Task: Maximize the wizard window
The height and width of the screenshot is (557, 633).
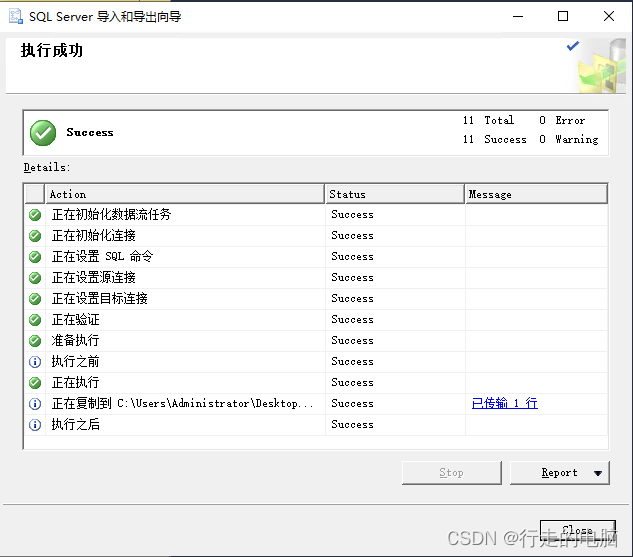Action: point(563,16)
